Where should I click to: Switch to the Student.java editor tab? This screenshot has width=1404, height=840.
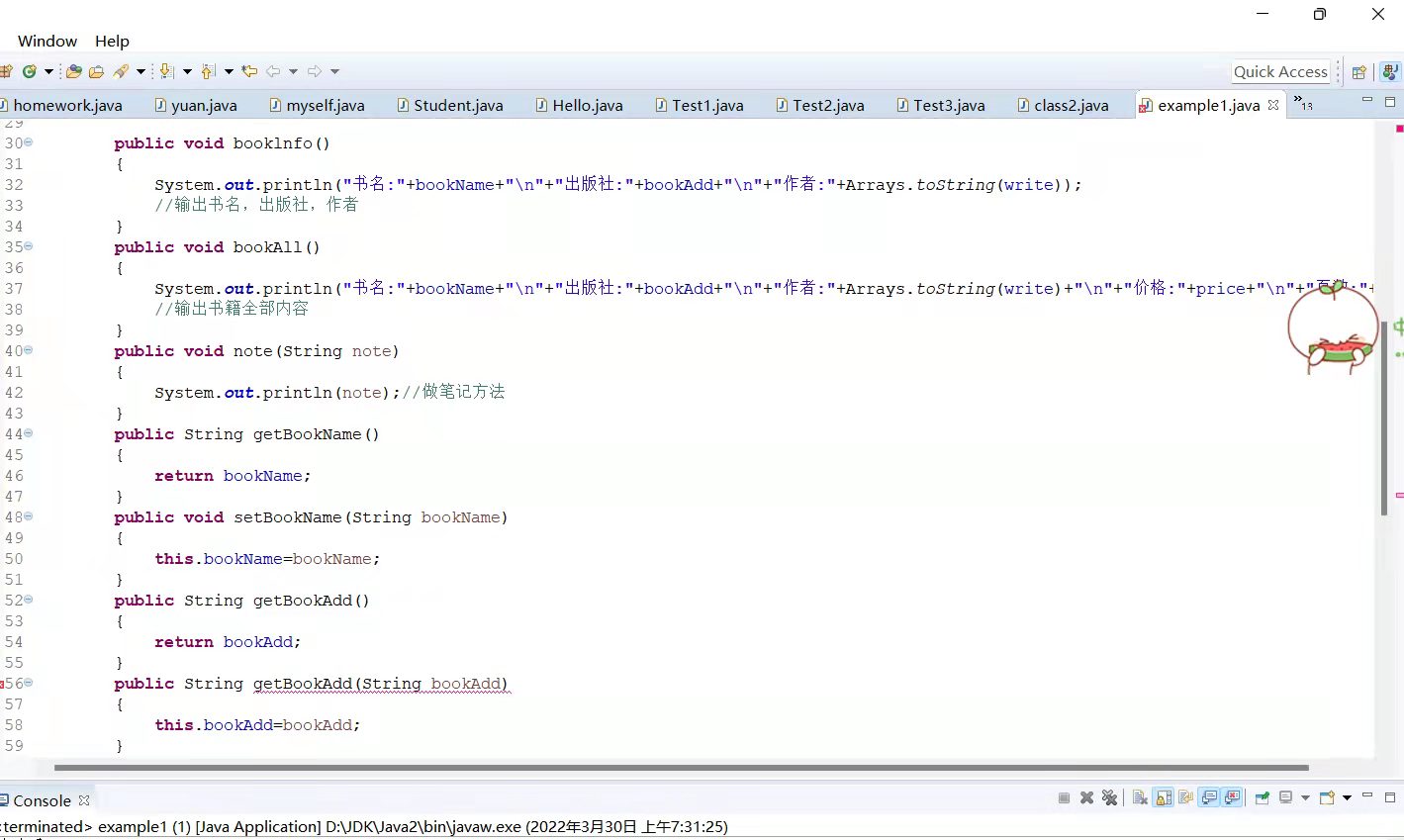pos(450,105)
